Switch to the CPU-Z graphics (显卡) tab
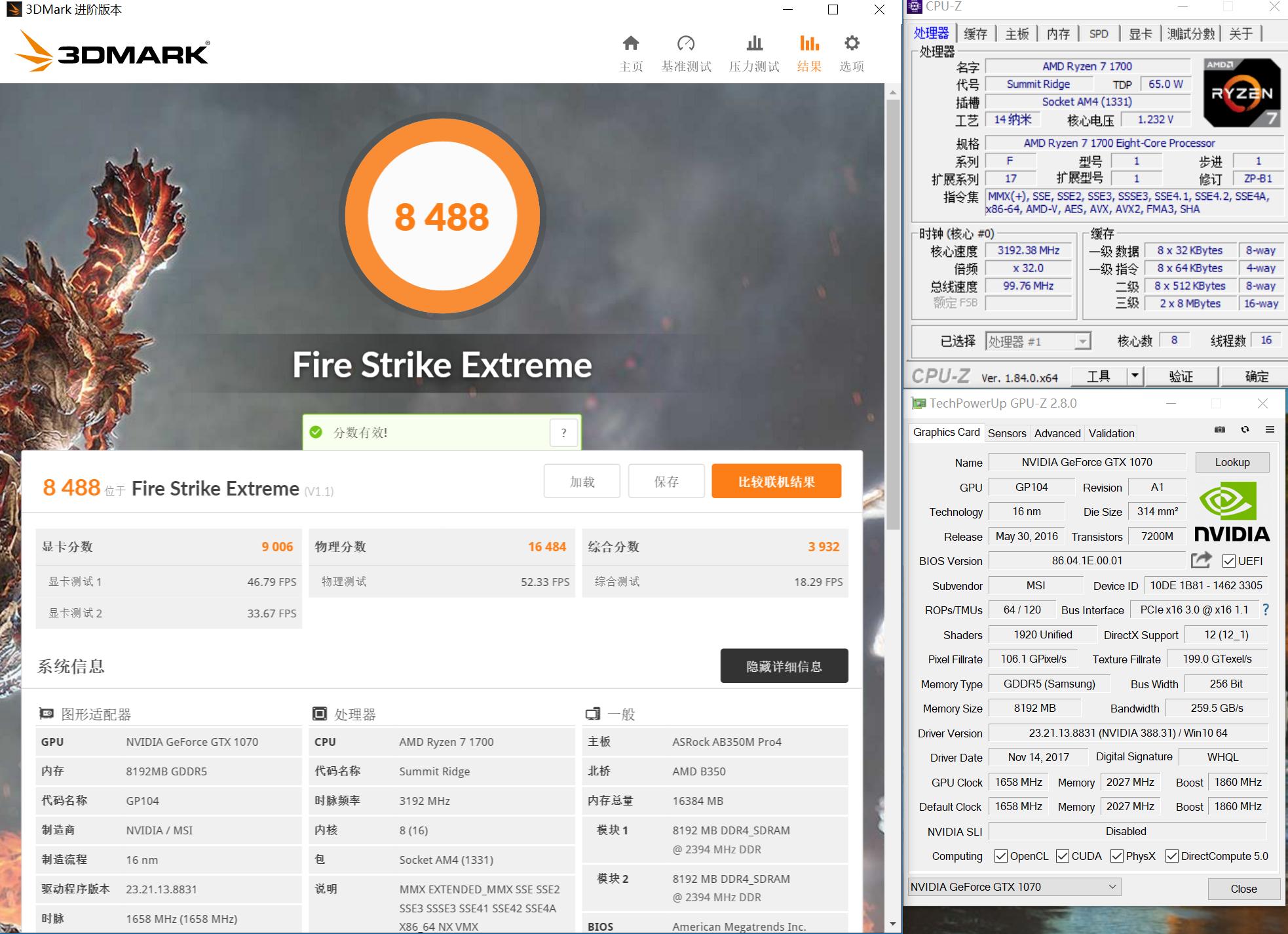The image size is (1288, 934). click(1141, 33)
